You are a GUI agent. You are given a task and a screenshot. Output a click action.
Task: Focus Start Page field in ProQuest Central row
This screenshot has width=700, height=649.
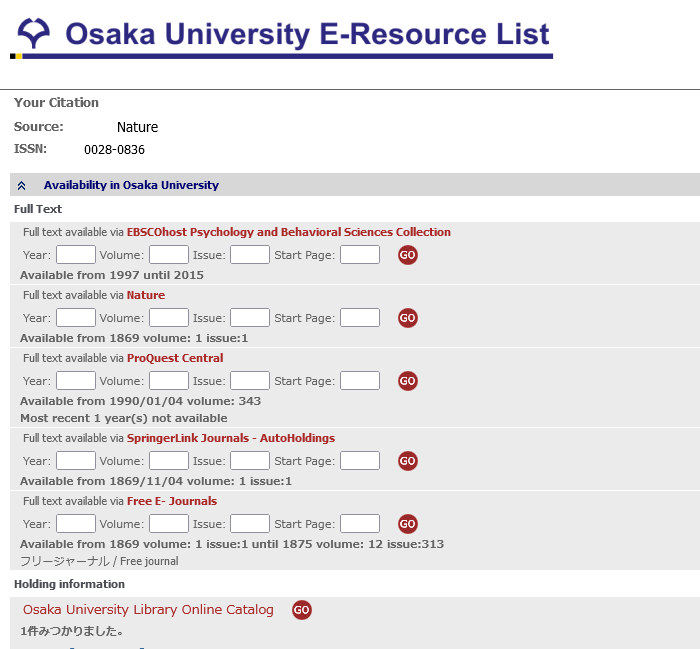pos(360,380)
